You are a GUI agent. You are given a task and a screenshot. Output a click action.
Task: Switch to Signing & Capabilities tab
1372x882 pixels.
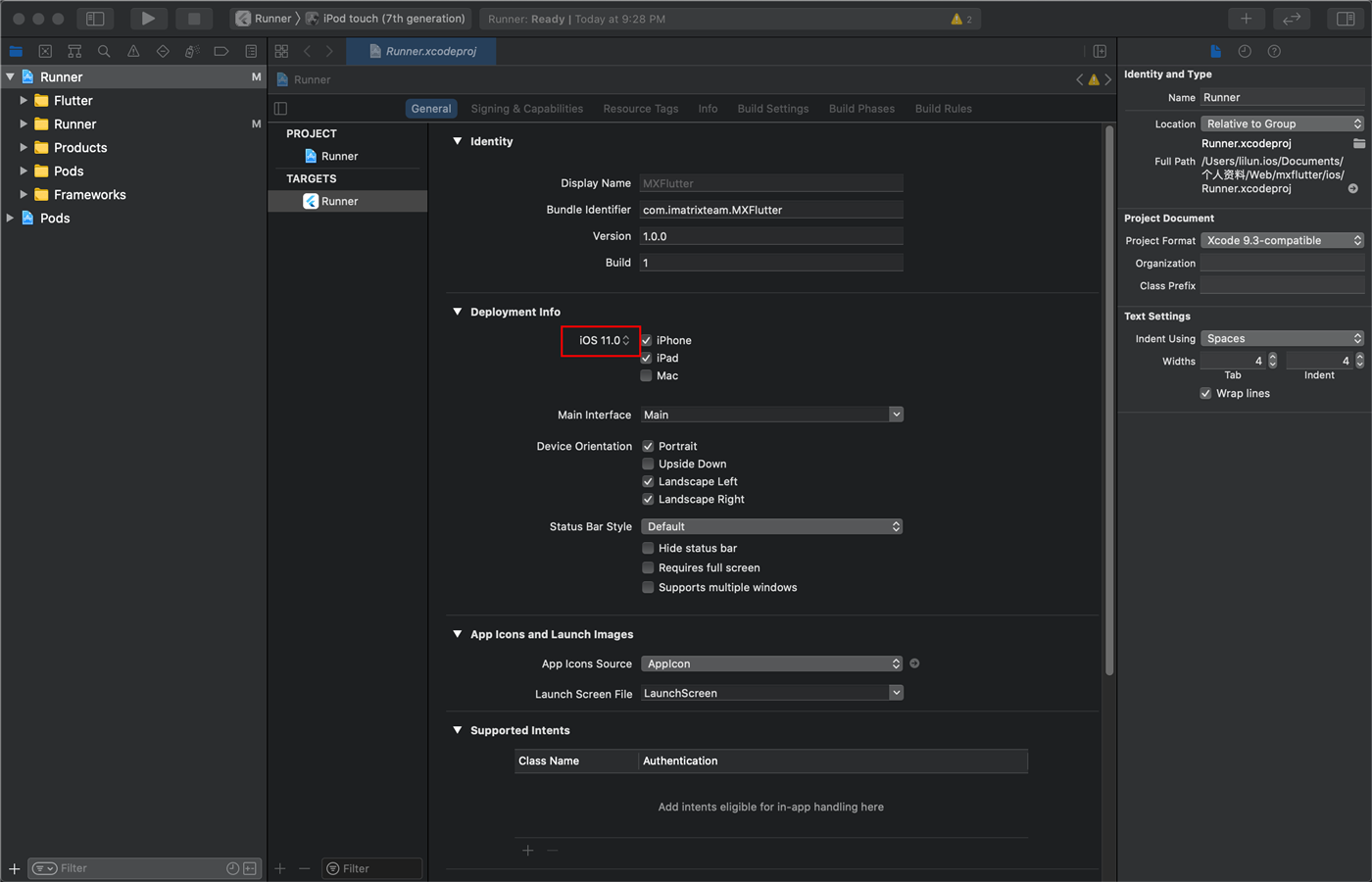click(526, 109)
